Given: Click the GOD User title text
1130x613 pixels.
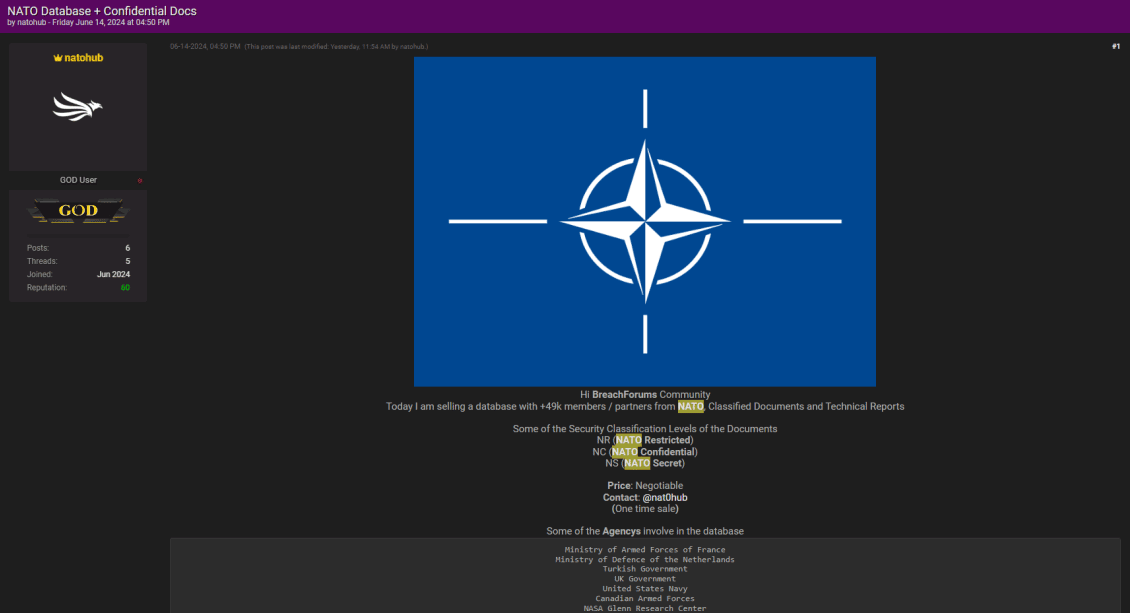Looking at the screenshot, I should [78, 180].
